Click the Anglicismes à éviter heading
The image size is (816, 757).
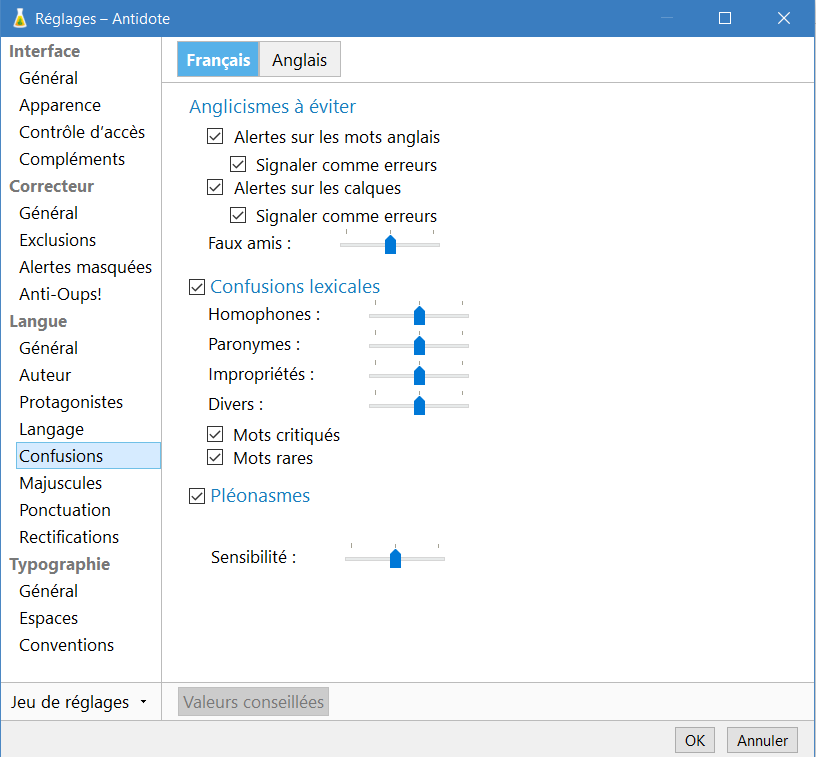pyautogui.click(x=272, y=106)
